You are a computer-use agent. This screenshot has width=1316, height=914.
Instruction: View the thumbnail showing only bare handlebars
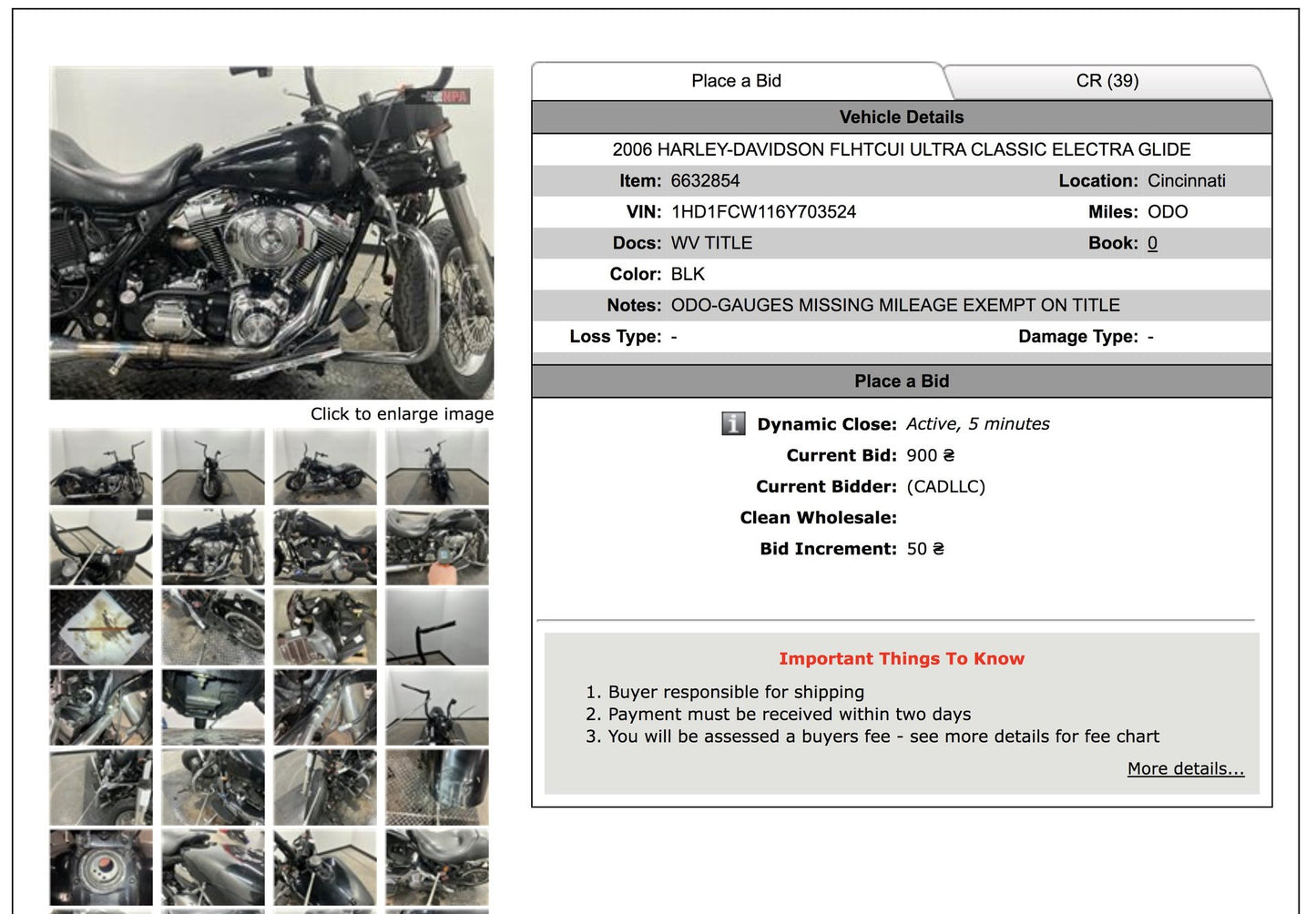coord(437,626)
